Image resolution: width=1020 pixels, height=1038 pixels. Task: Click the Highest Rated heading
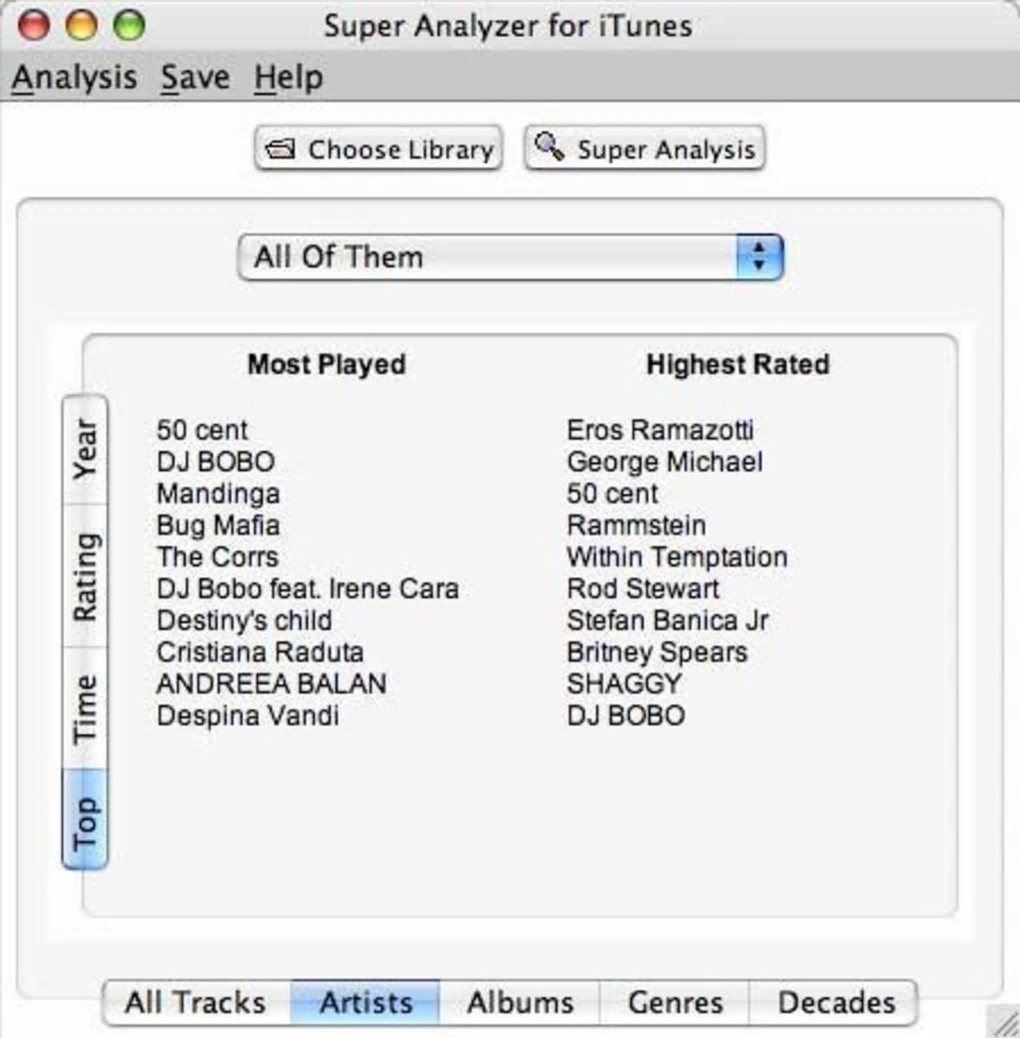(737, 365)
